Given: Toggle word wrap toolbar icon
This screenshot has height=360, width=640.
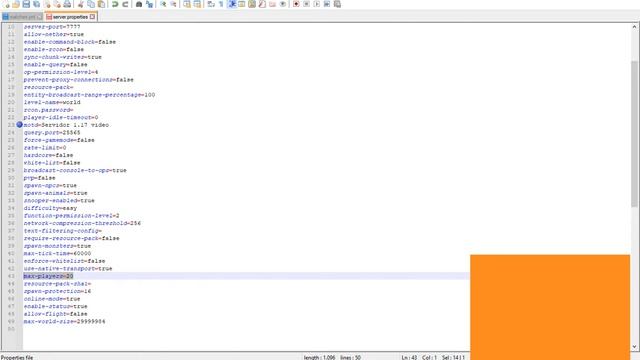Looking at the screenshot, I should pos(211,4).
